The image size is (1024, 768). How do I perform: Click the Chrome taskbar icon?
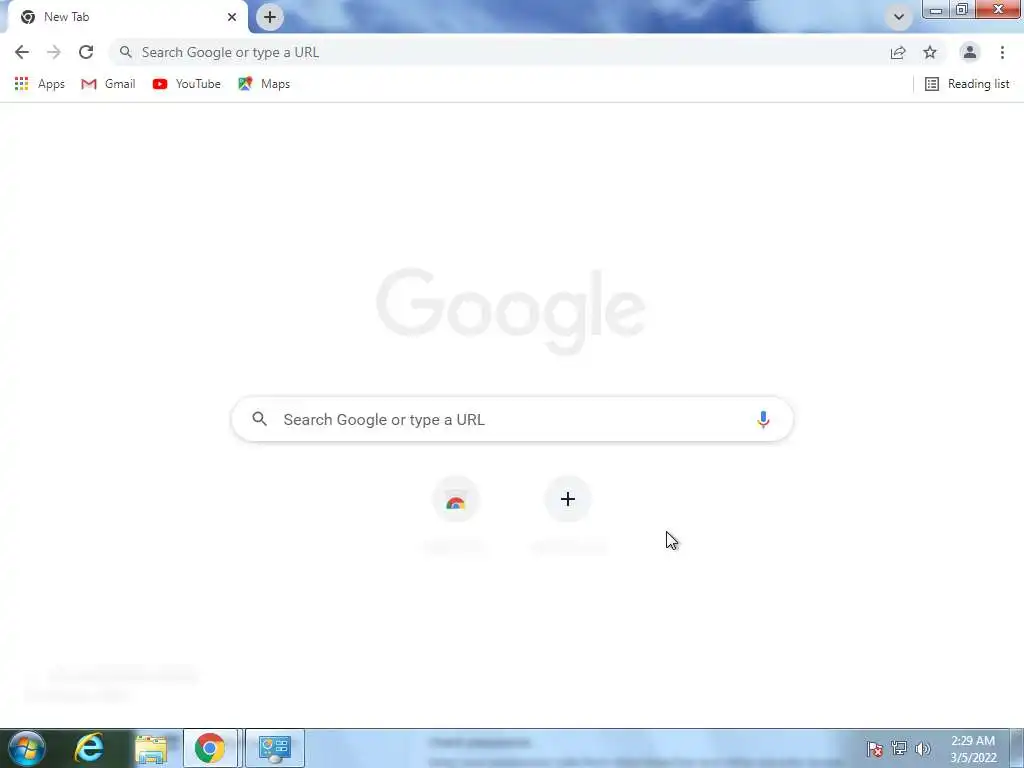pos(210,748)
